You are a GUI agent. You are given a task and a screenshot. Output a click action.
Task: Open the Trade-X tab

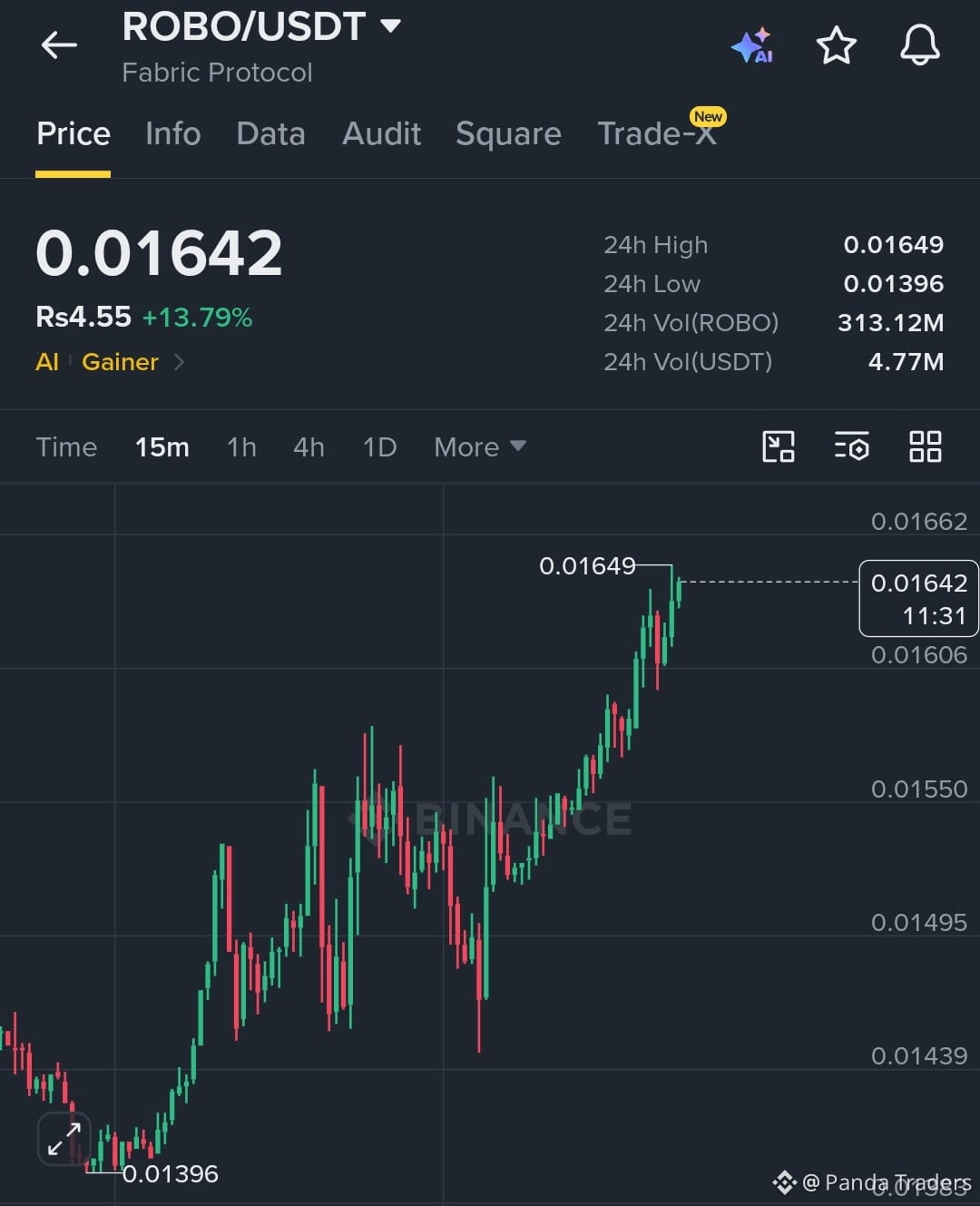657,133
